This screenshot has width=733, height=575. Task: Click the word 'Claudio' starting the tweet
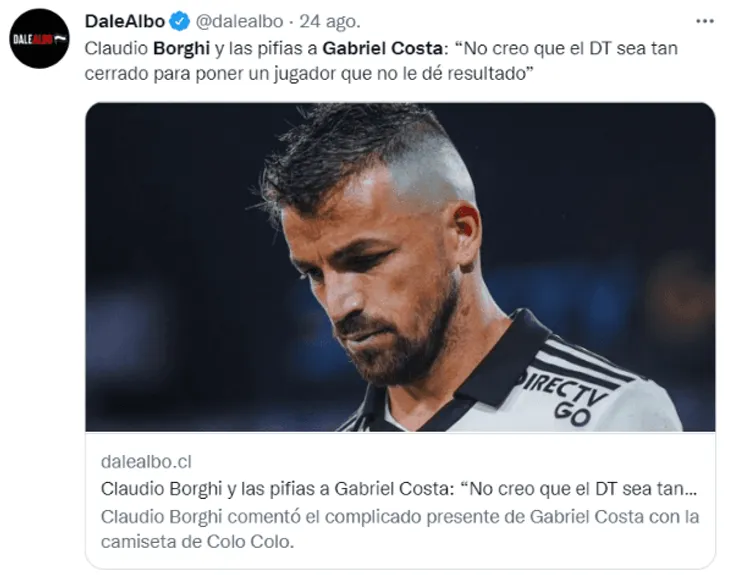coord(116,48)
